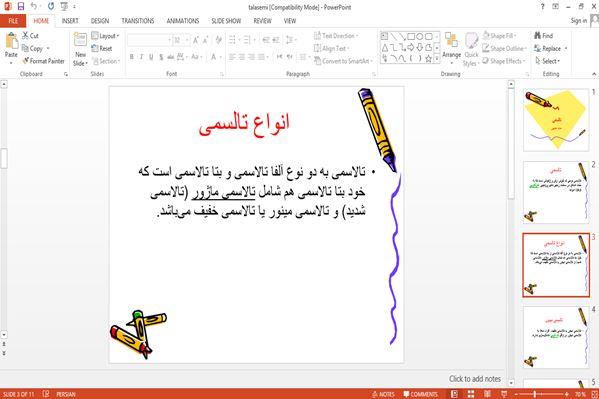
Task: Open the Shape Effects dropdown
Action: tap(504, 61)
